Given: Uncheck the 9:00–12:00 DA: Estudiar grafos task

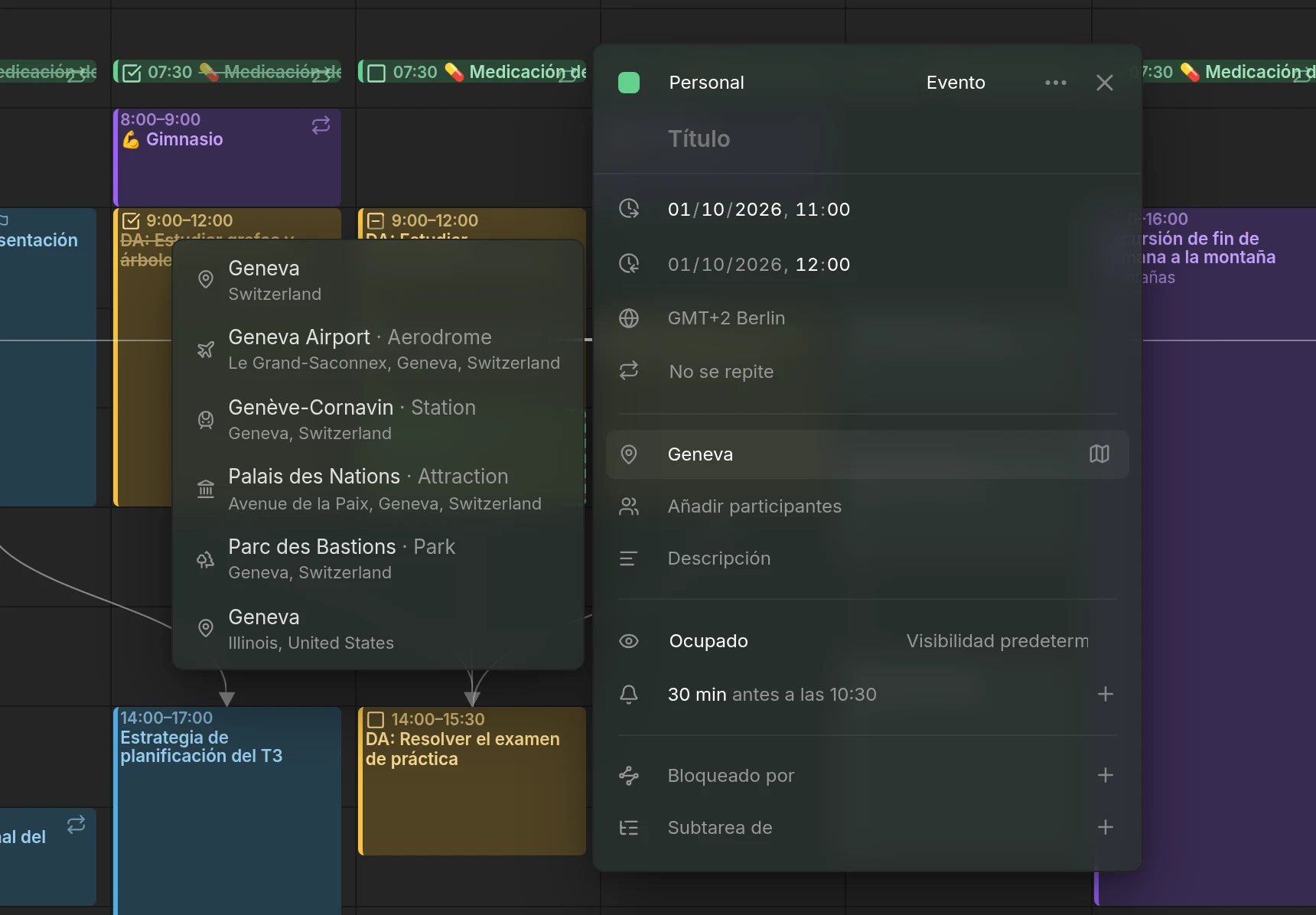Looking at the screenshot, I should [131, 221].
